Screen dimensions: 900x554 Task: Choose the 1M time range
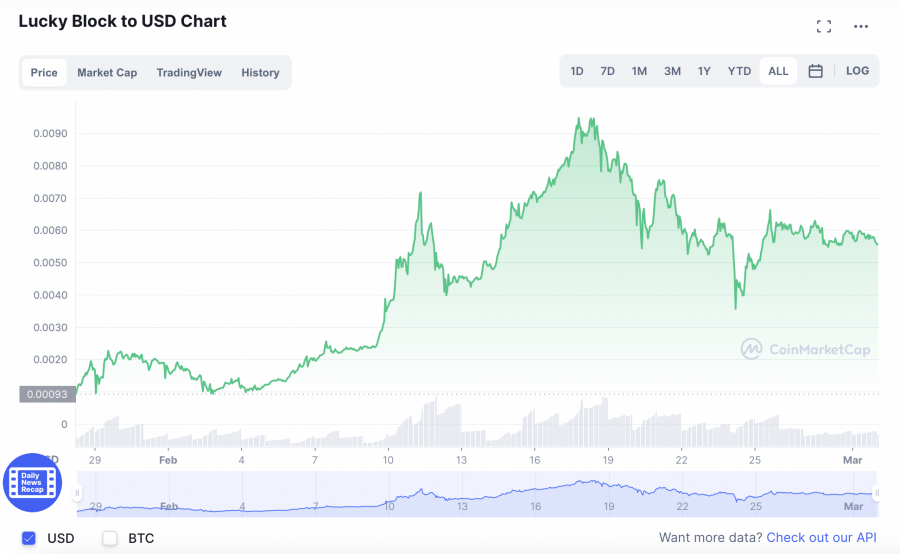click(639, 71)
